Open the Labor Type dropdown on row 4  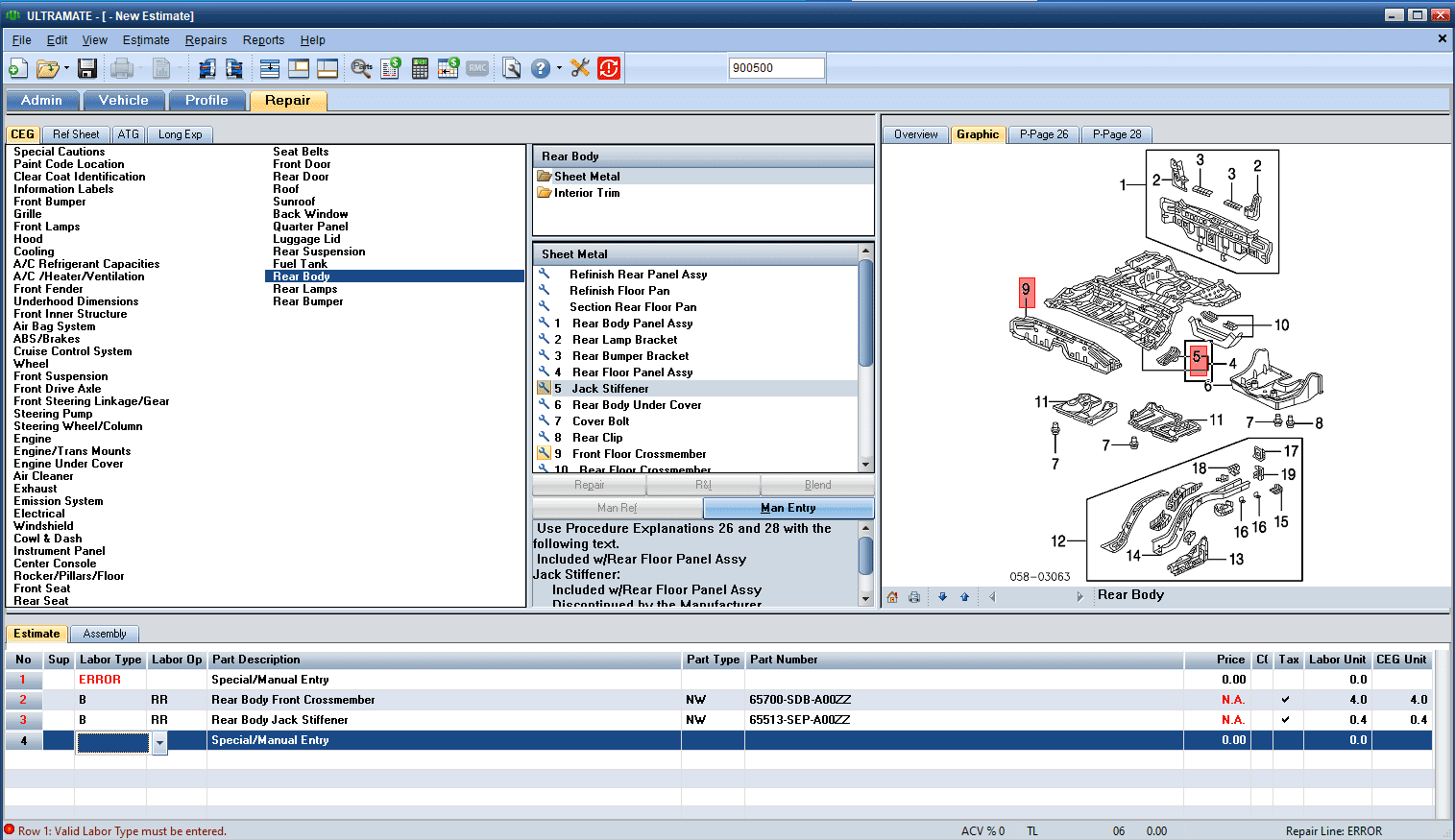(x=158, y=740)
